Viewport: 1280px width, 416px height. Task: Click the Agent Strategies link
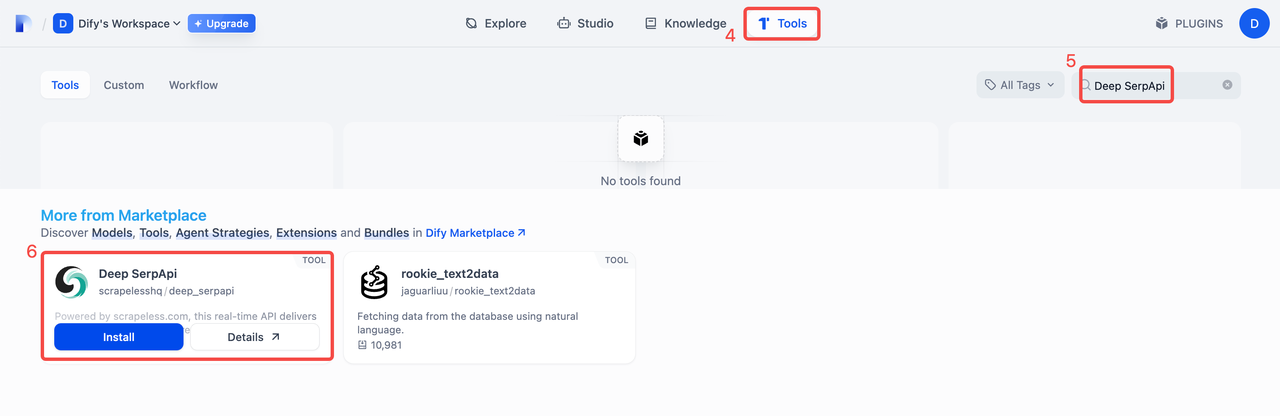222,233
